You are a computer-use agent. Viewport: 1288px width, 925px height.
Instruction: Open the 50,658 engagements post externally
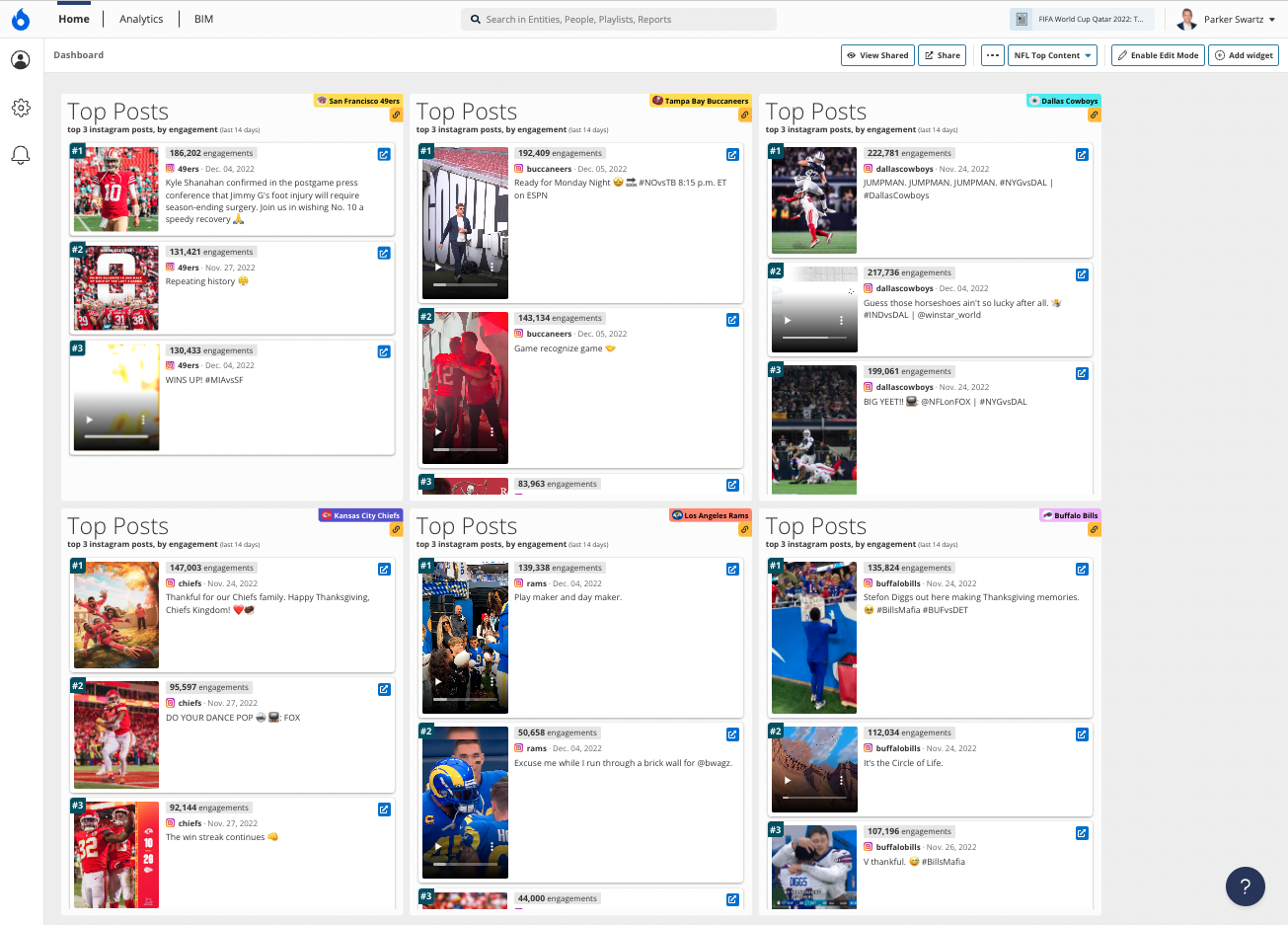(732, 733)
